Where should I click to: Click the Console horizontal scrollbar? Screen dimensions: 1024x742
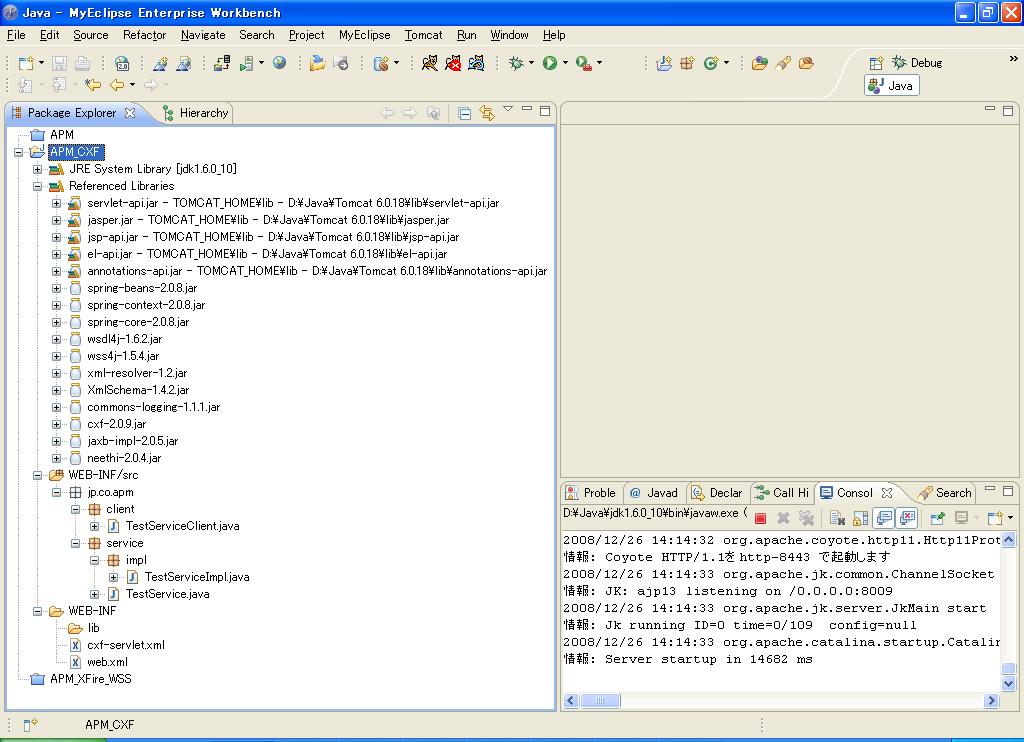(x=600, y=701)
